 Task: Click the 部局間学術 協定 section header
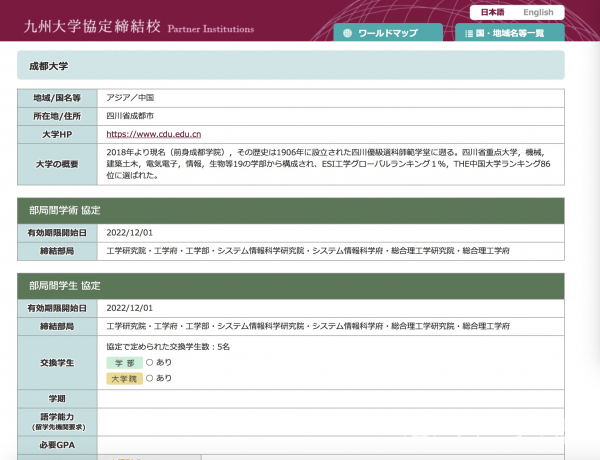click(x=291, y=210)
